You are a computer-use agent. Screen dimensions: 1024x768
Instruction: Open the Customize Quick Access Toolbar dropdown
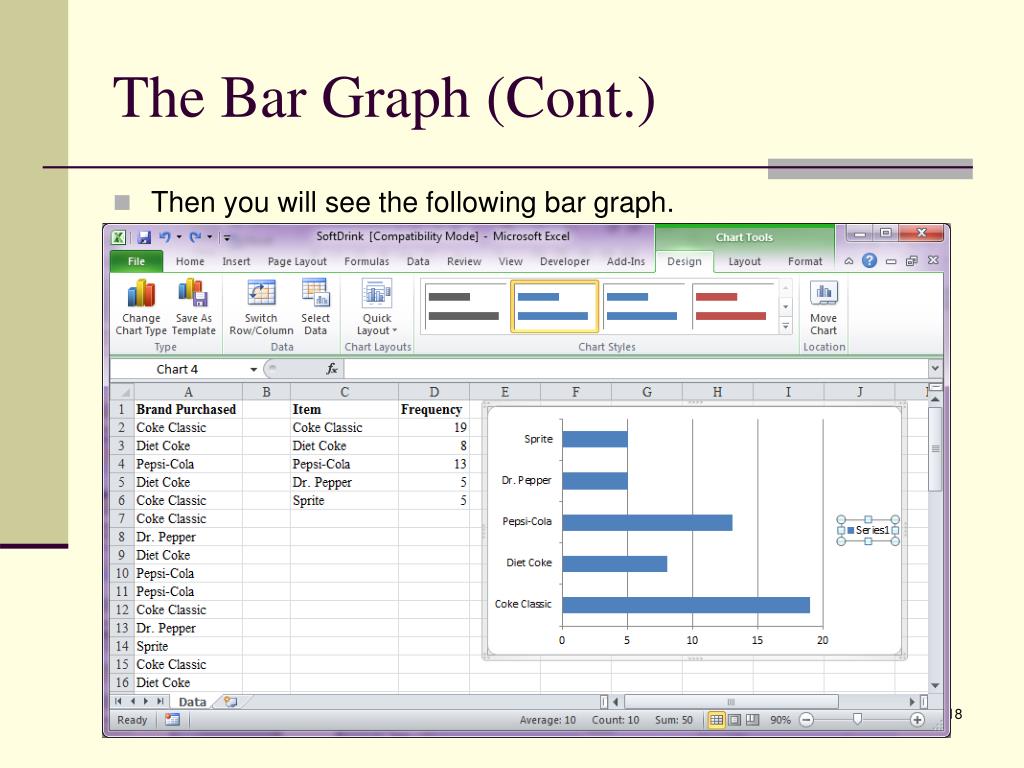[227, 238]
